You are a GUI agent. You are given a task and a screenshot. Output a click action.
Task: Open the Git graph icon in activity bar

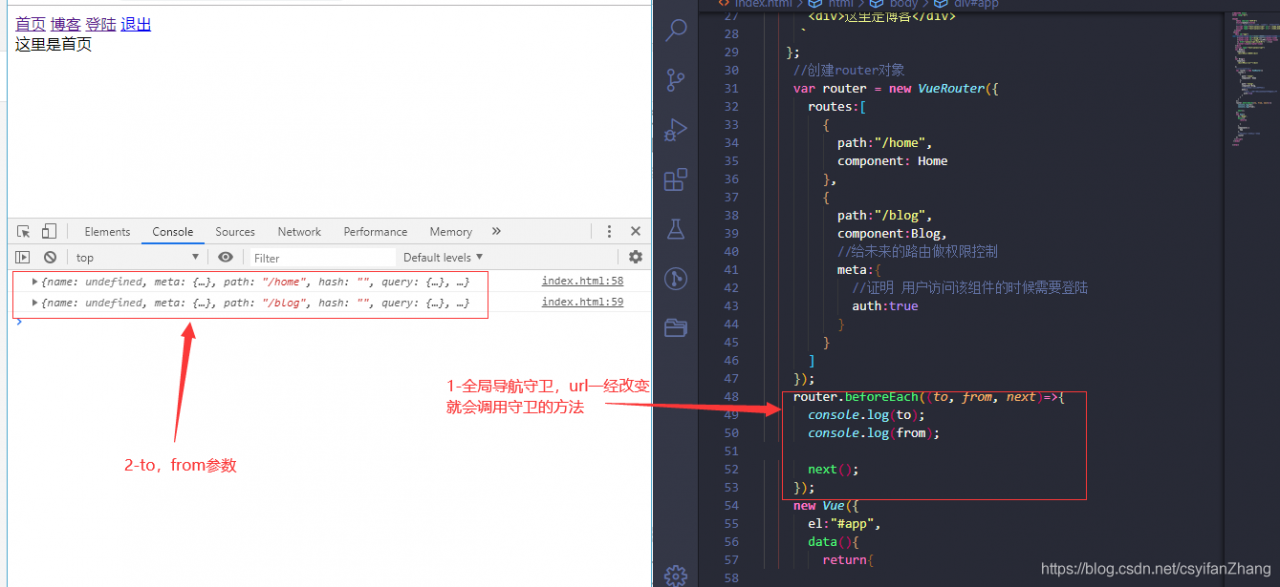point(676,278)
